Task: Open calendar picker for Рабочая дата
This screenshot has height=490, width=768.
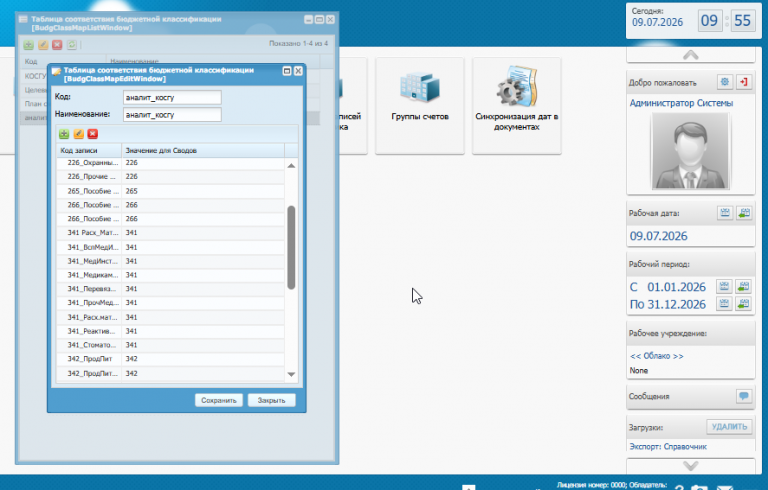Action: coord(725,213)
